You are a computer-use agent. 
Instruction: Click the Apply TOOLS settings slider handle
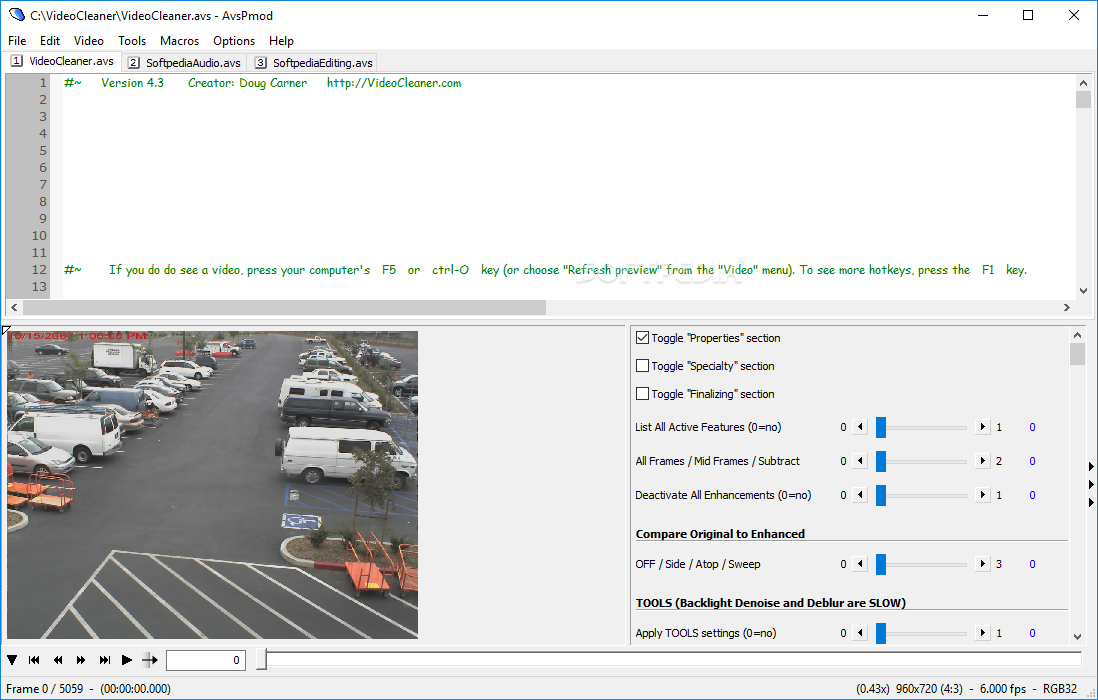pyautogui.click(x=881, y=633)
